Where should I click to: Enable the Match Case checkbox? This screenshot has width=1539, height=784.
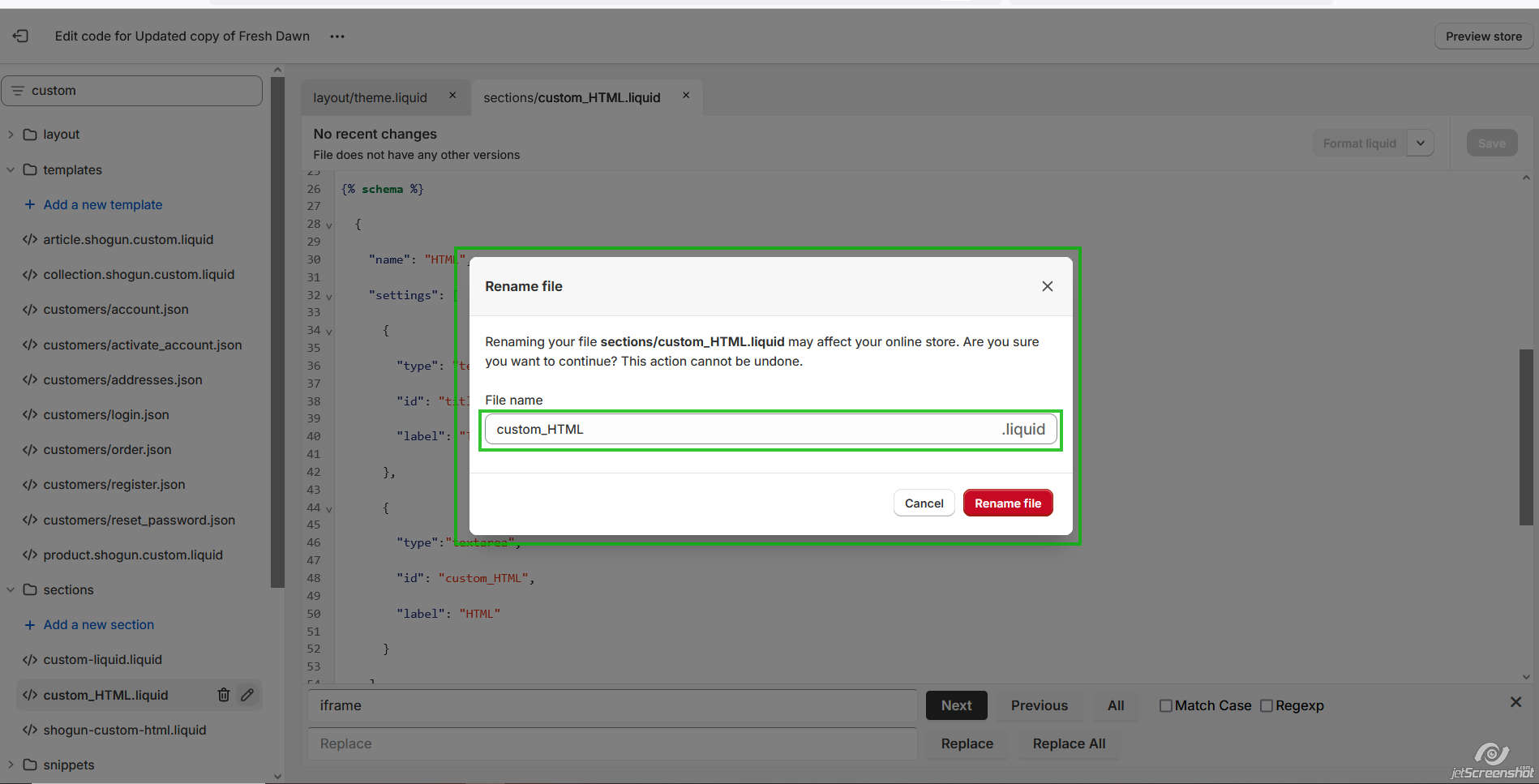(1165, 705)
